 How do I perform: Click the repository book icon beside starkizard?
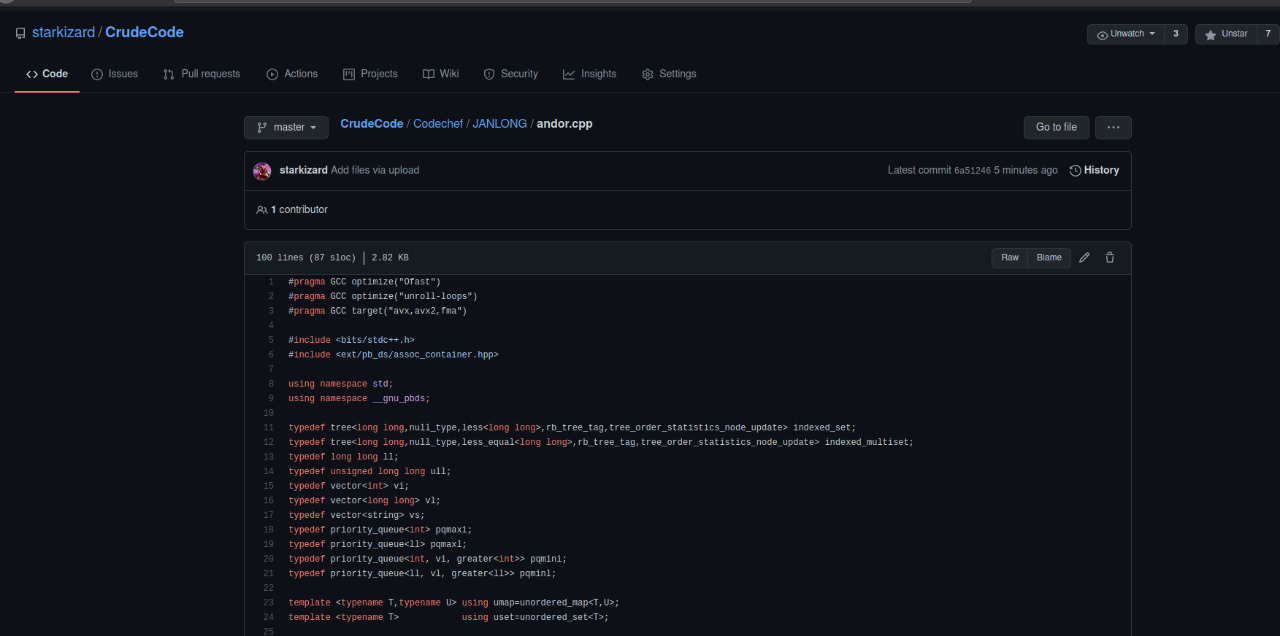(x=20, y=32)
